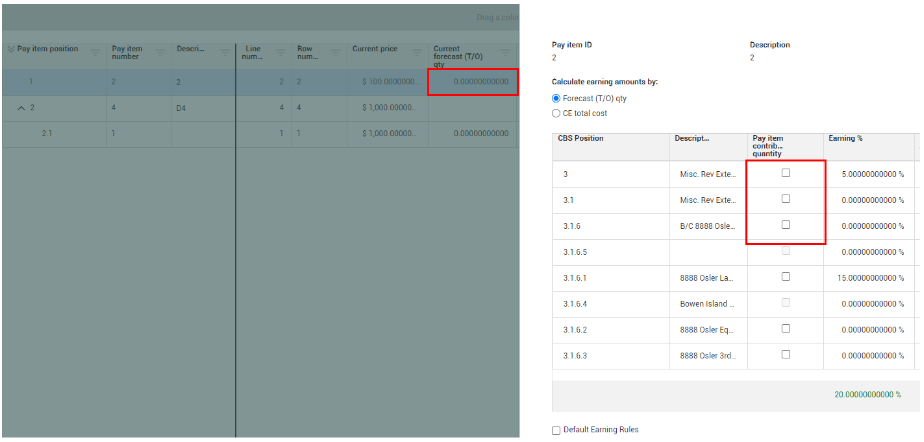Open filter icon on Line number column
Screen dimensions: 924x442
tap(279, 52)
